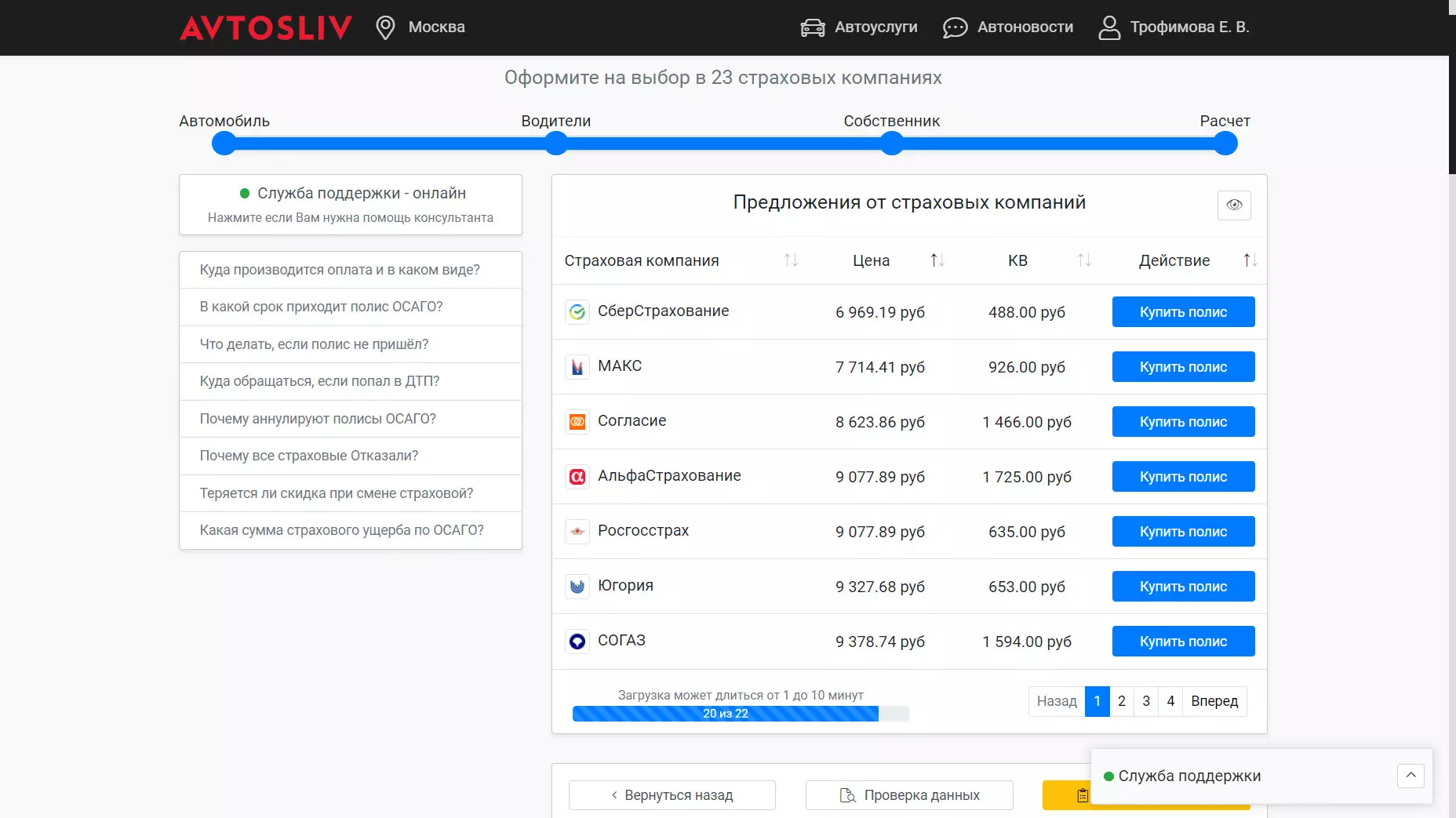1456x818 pixels.
Task: Expand the Служба поддержки chat widget chevron
Action: (1410, 776)
